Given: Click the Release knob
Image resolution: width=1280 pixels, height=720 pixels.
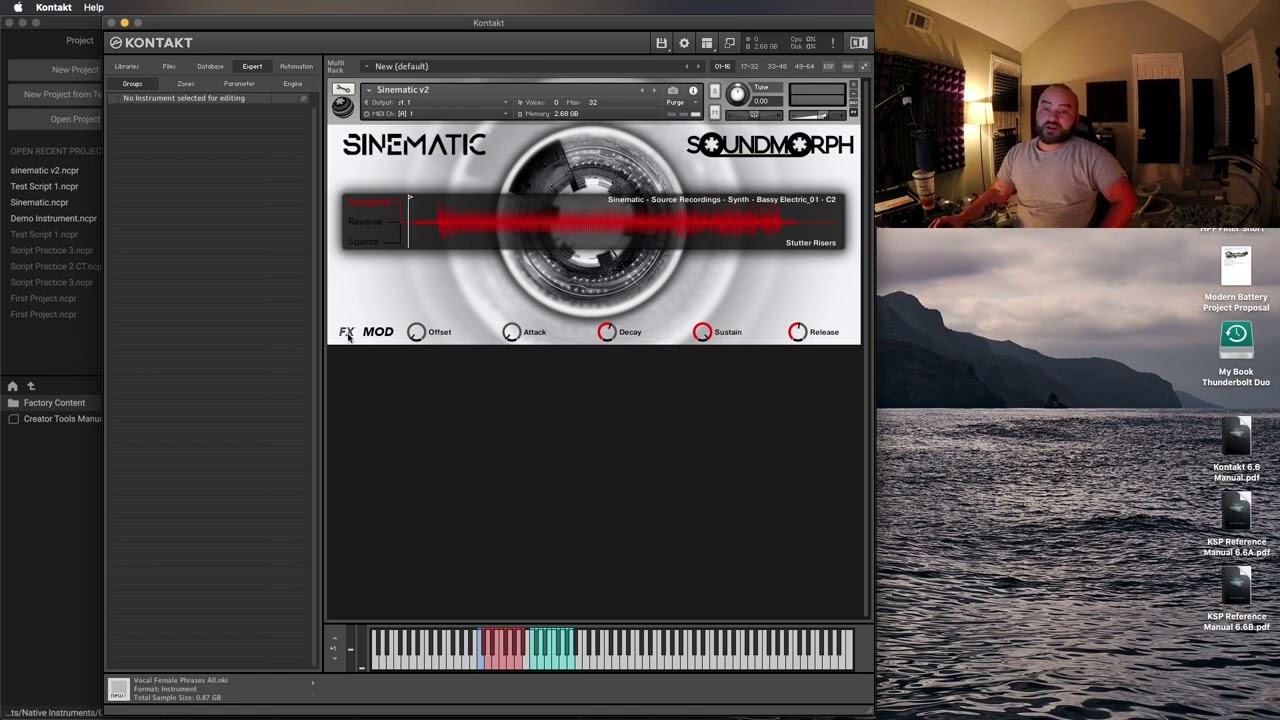Looking at the screenshot, I should click(797, 332).
